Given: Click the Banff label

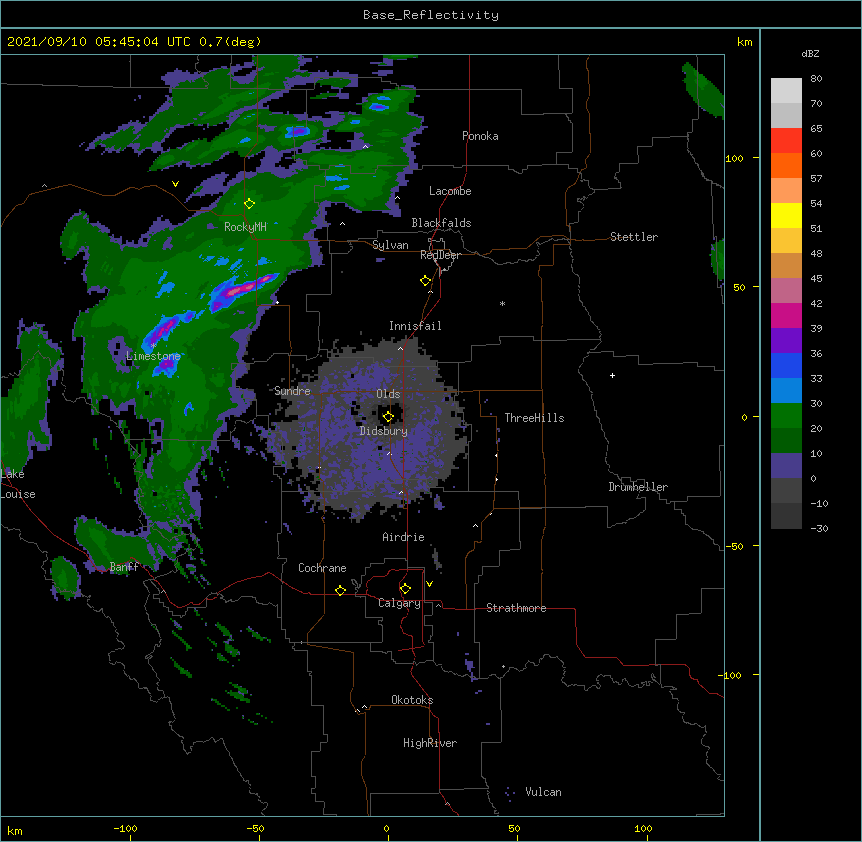Looking at the screenshot, I should tap(124, 567).
